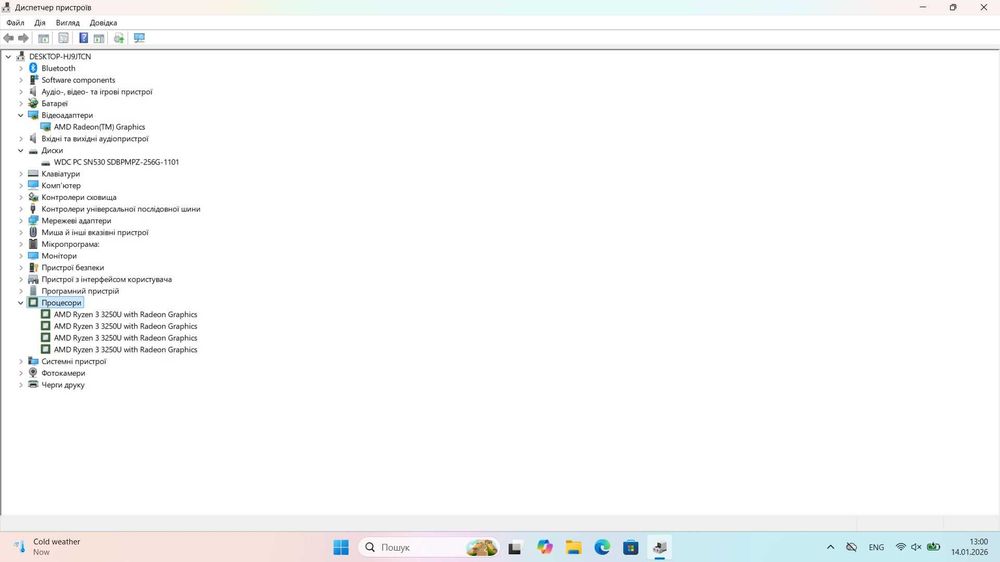
Task: Collapse the Відеоадаптери category
Action: coord(20,115)
